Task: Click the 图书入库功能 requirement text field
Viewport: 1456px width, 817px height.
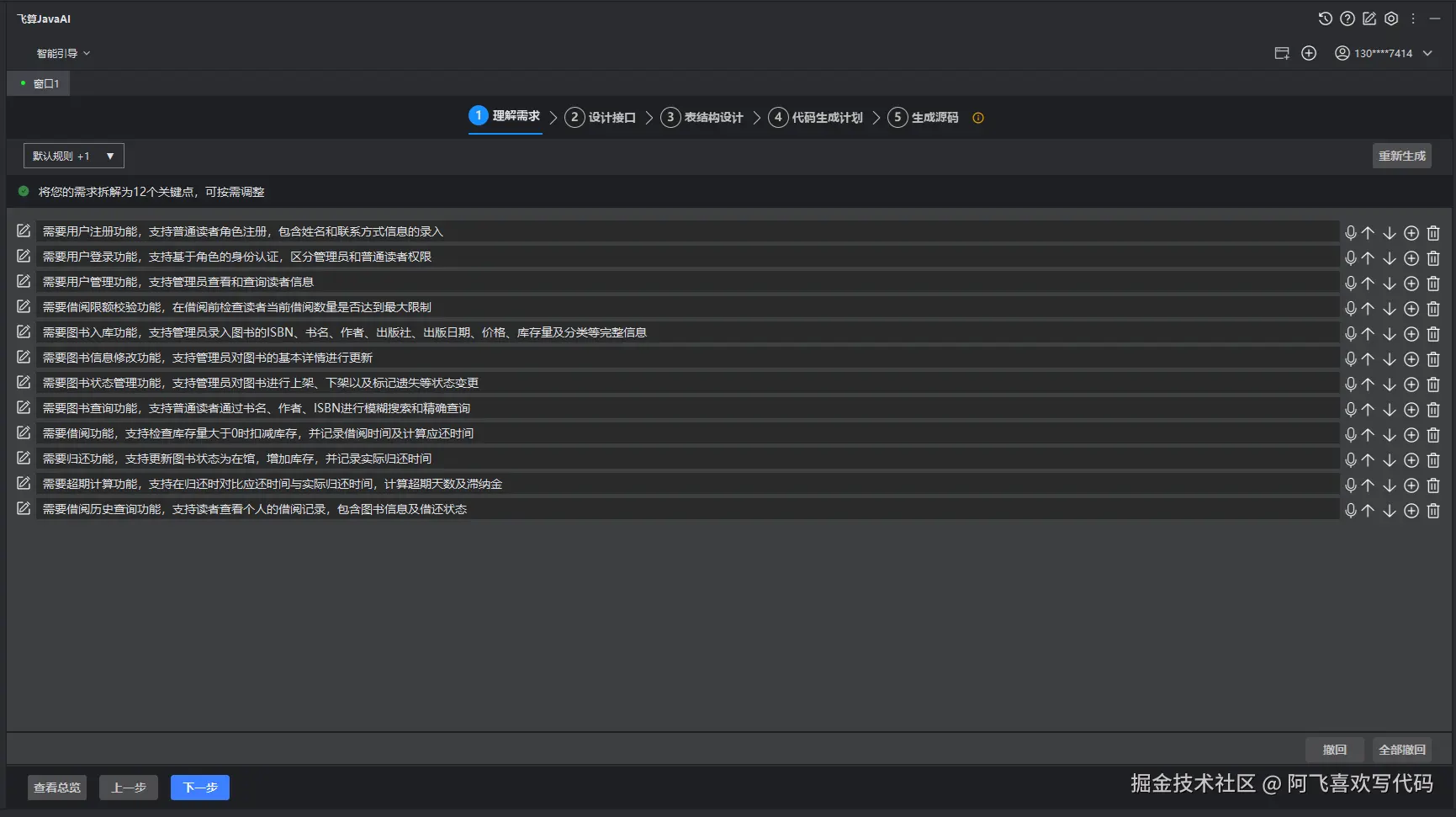Action: point(687,332)
